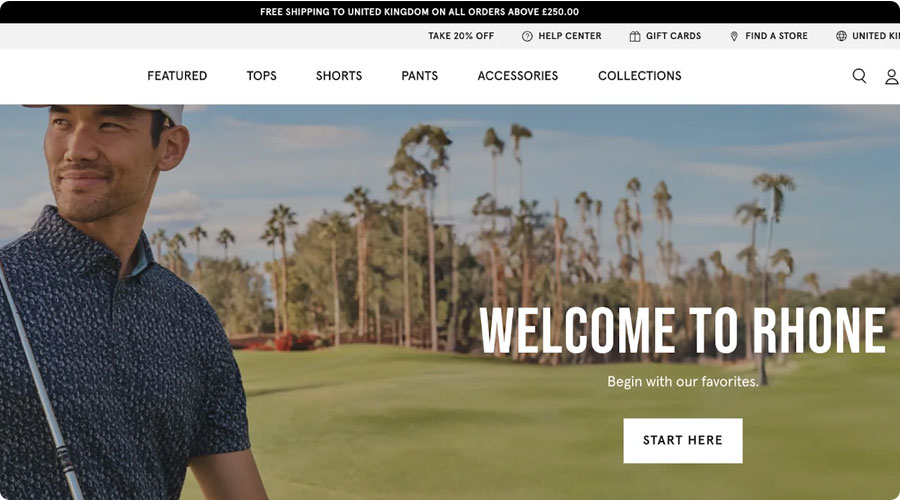This screenshot has height=500, width=900.
Task: Click the Start Here button
Action: [x=683, y=440]
